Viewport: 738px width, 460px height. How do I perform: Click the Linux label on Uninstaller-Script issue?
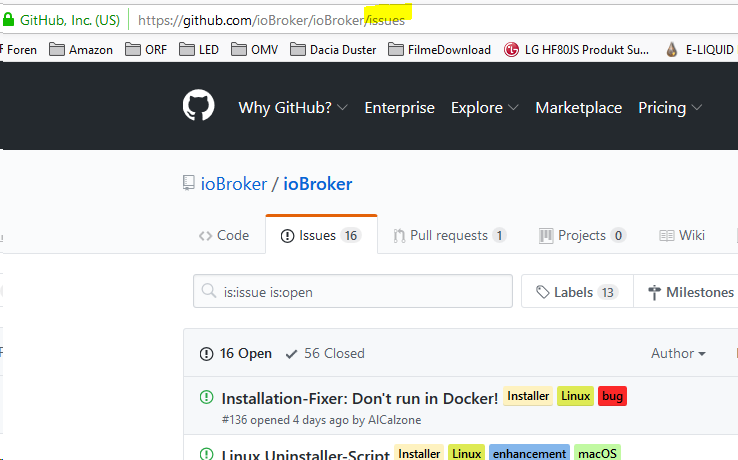[466, 453]
